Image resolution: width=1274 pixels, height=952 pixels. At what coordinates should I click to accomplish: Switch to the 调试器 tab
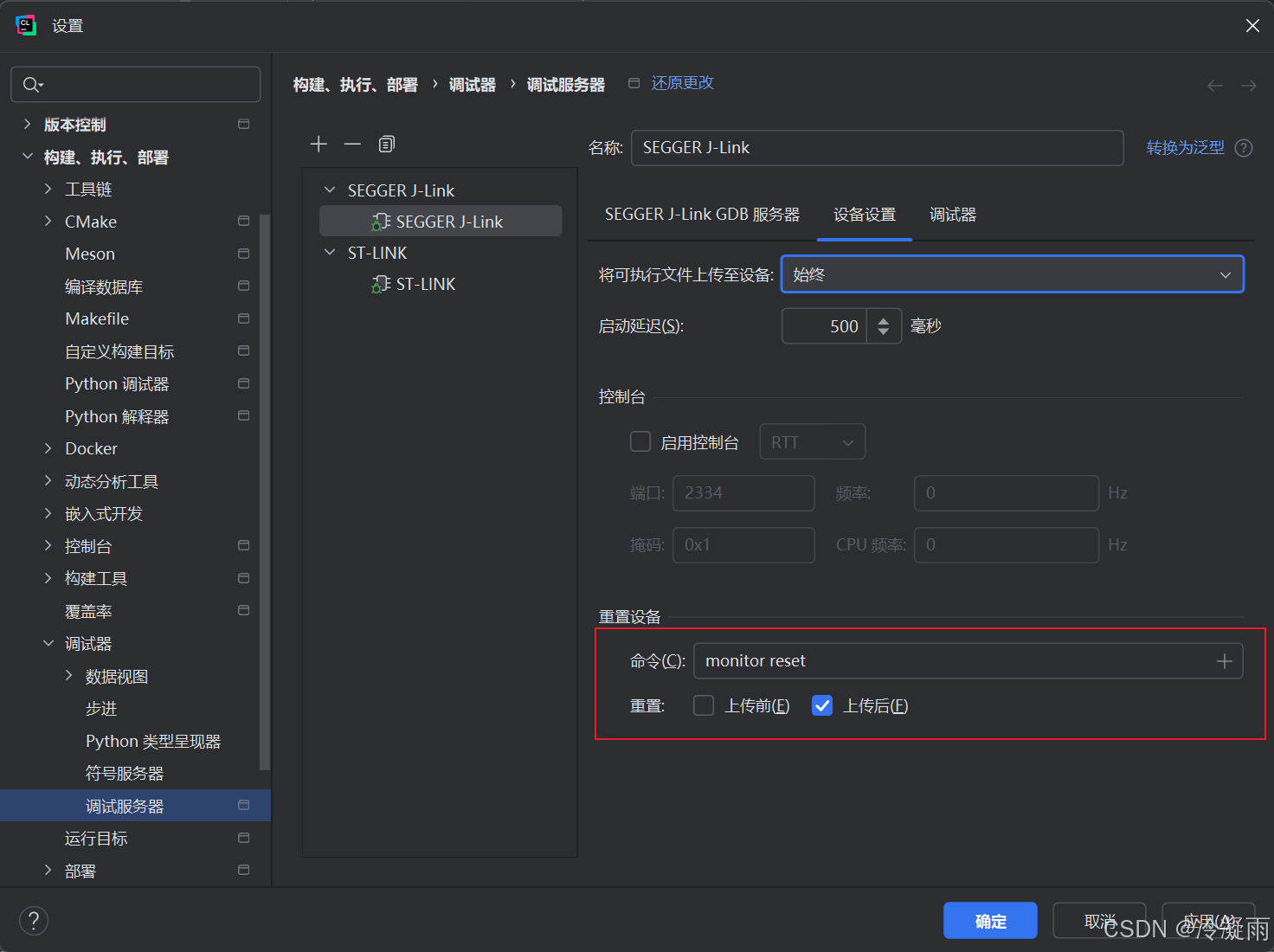click(953, 215)
